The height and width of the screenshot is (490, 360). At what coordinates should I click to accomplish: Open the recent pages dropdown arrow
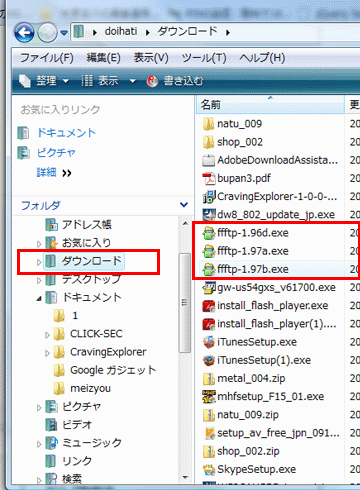click(x=64, y=33)
